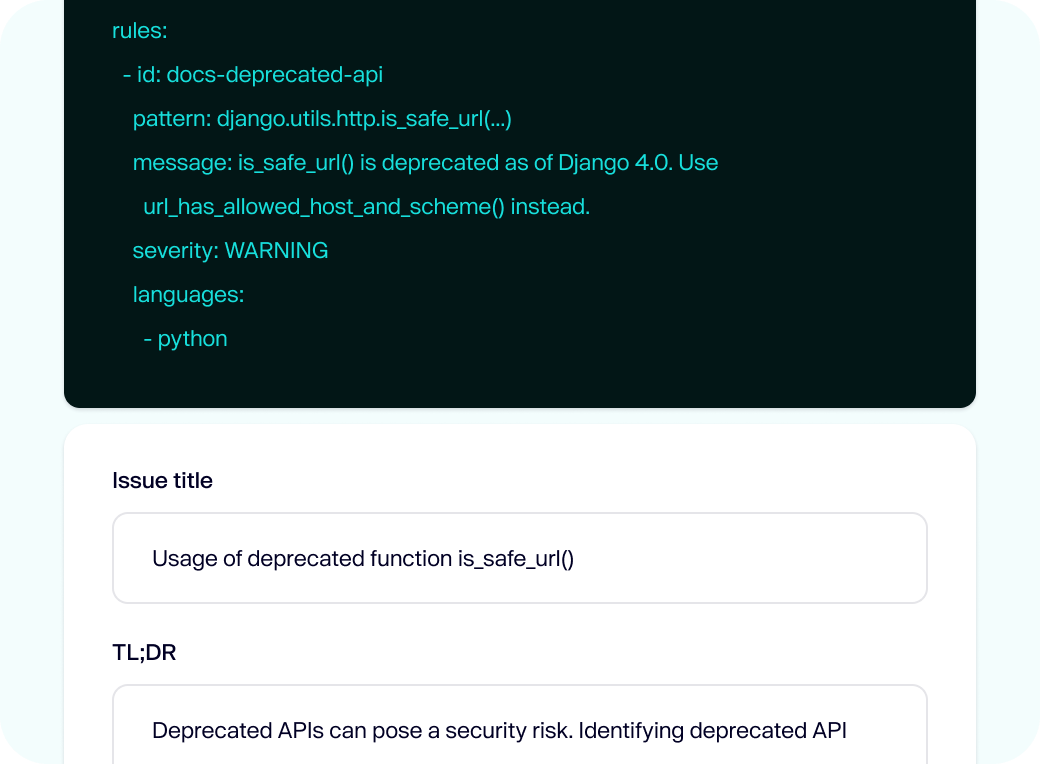This screenshot has width=1040, height=764.
Task: Click the 'Issue title' label
Action: pos(162,481)
